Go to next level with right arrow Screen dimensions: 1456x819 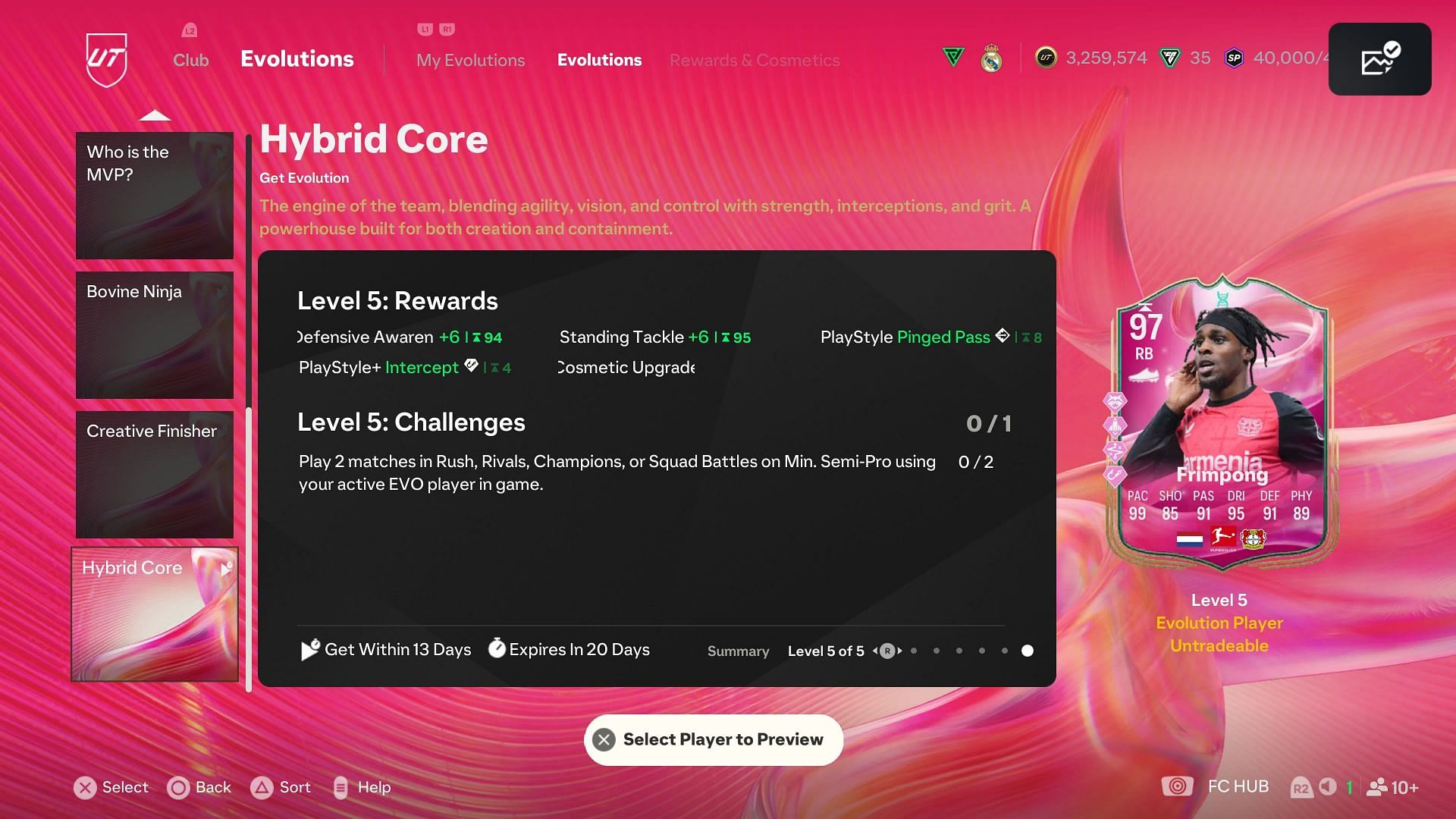pyautogui.click(x=900, y=651)
